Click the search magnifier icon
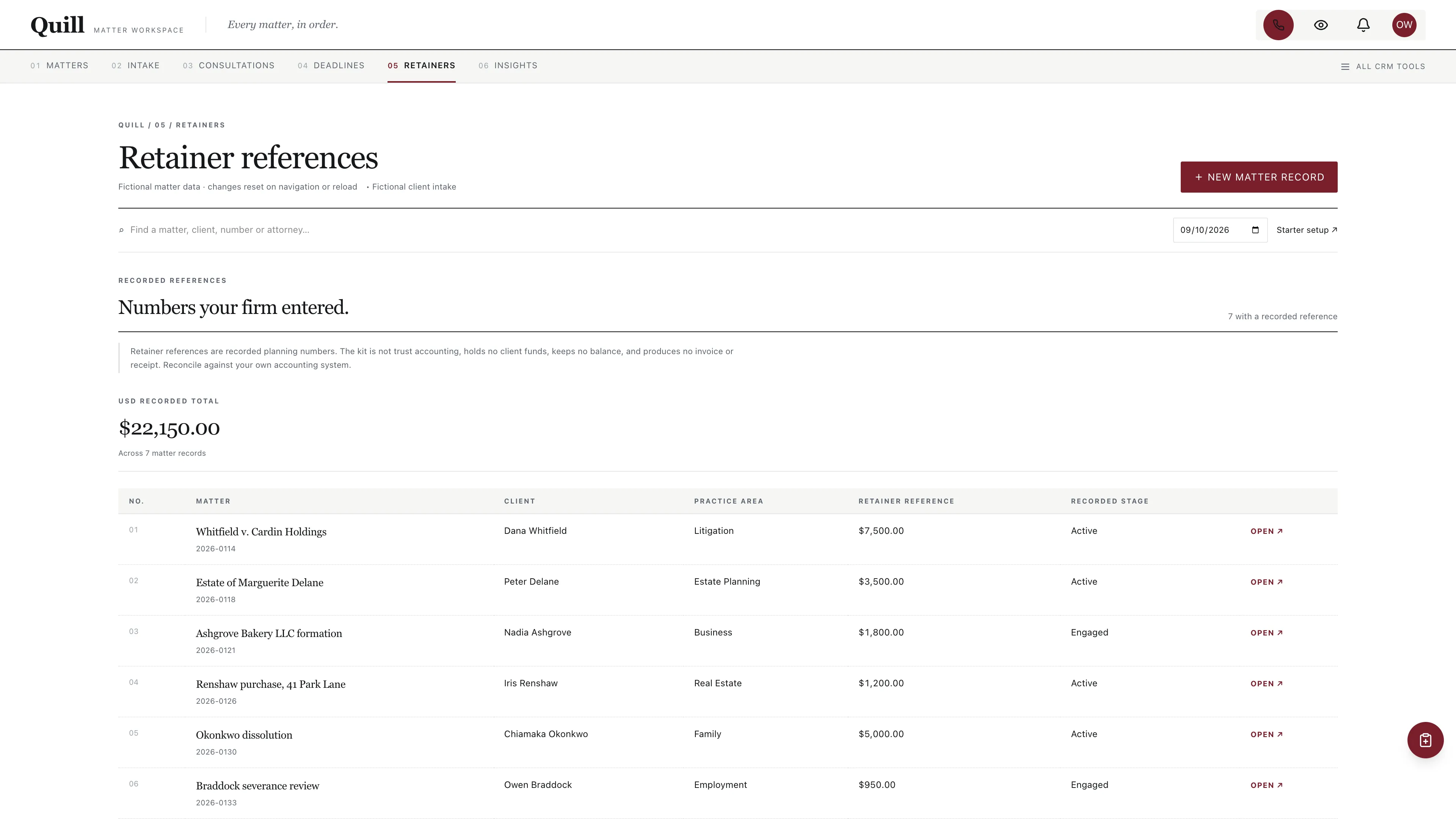1456x819 pixels. point(121,230)
